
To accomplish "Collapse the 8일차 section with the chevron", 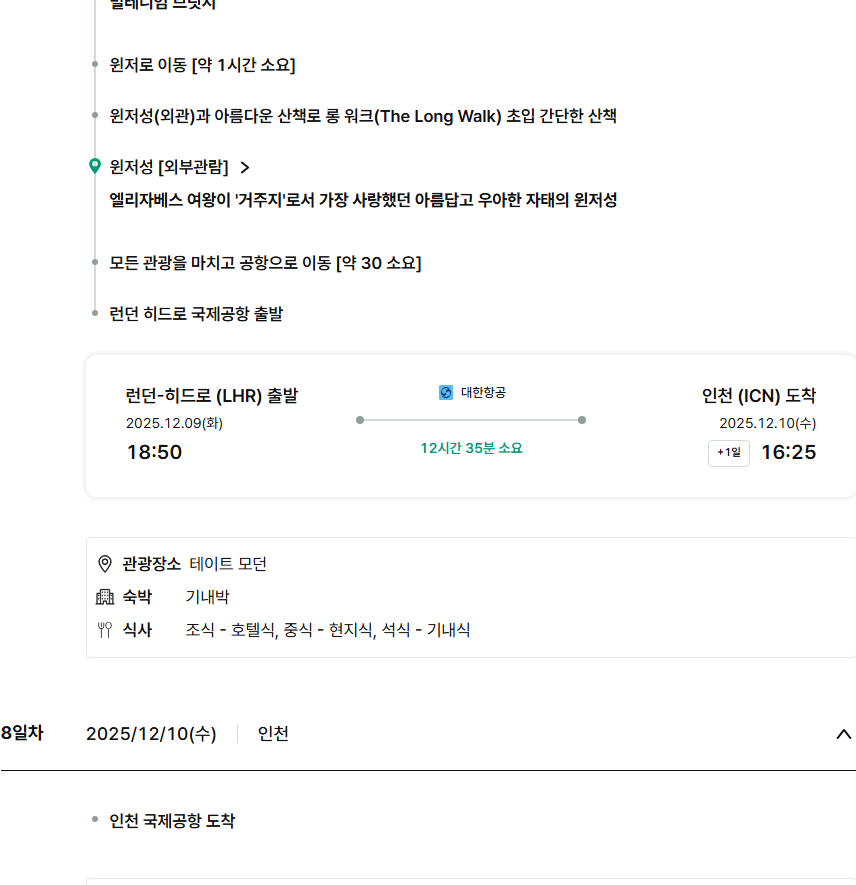I will (843, 734).
